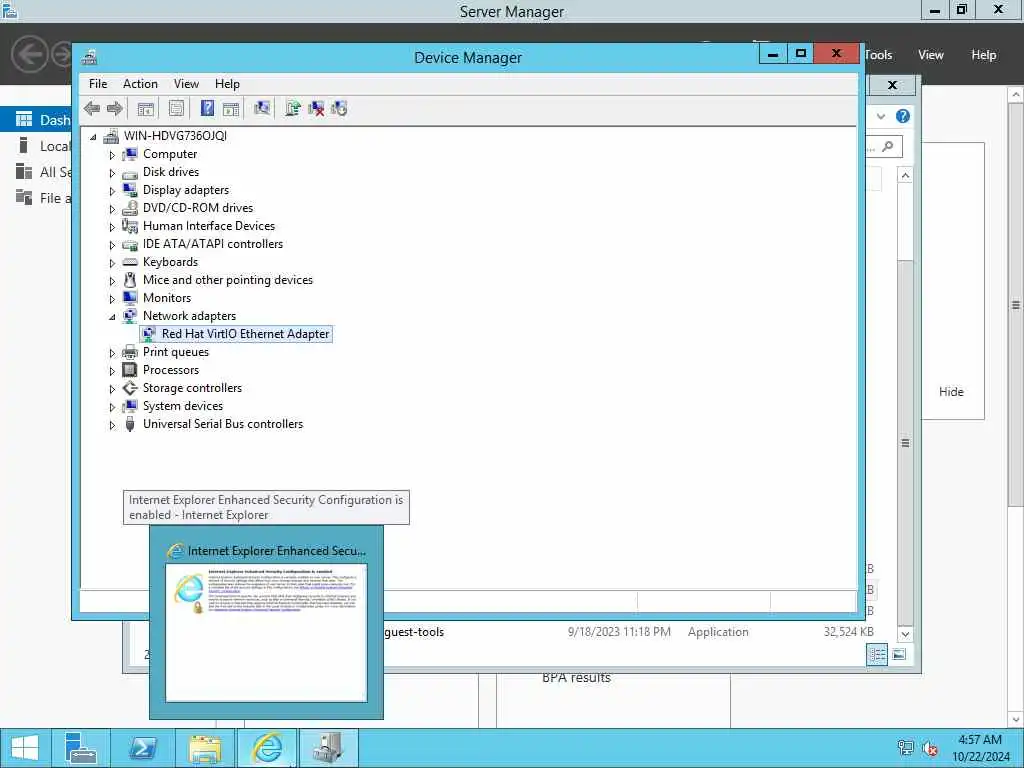Select the WIN-HDVG736OJQI computer name
Screen dimensions: 1024x768
(175, 136)
